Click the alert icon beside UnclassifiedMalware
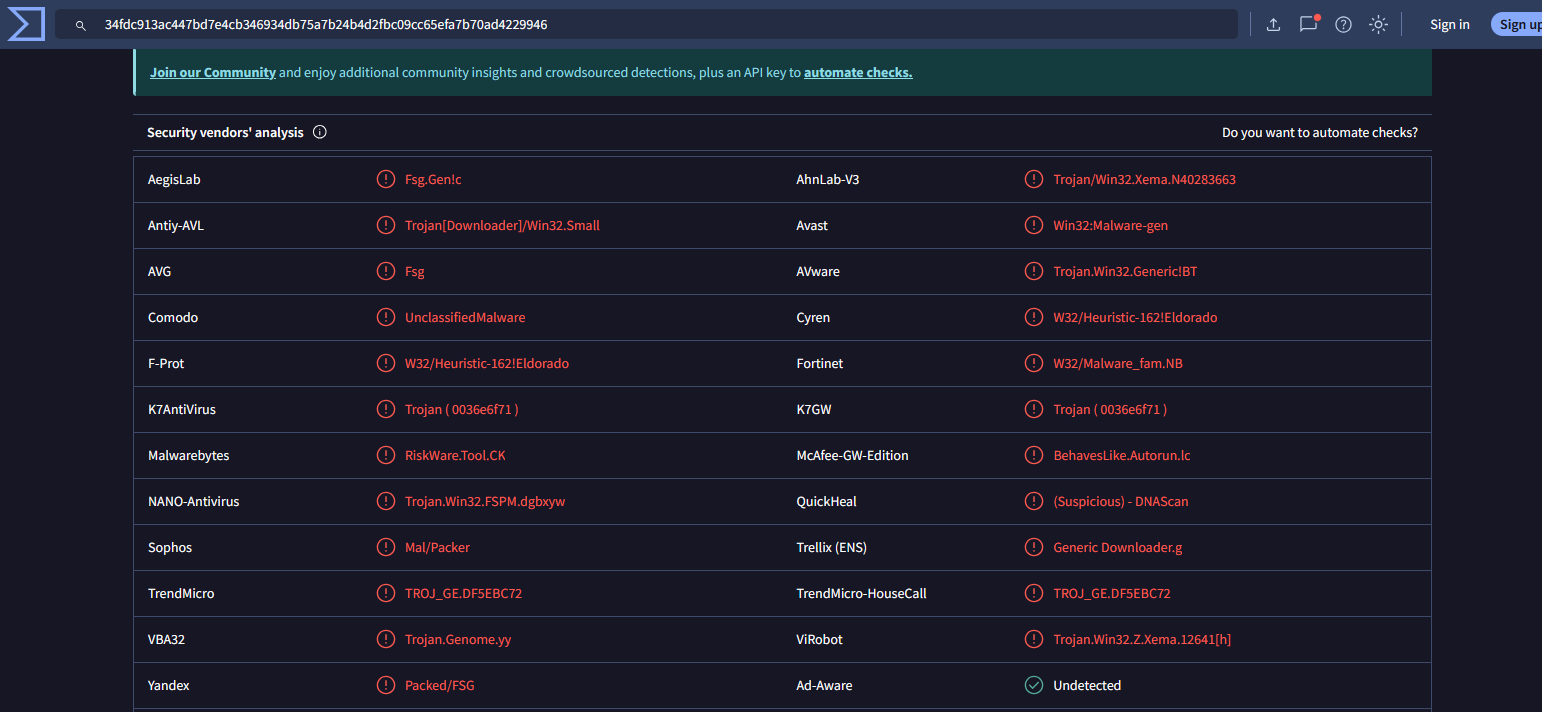This screenshot has height=712, width=1542. pos(385,317)
